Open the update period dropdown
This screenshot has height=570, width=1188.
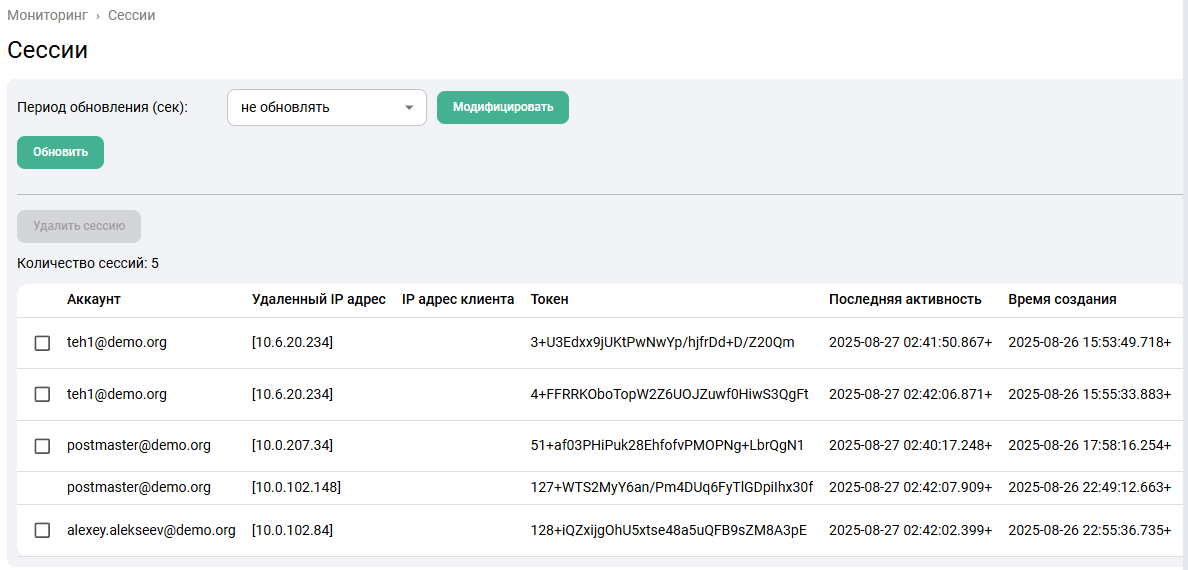pos(326,108)
